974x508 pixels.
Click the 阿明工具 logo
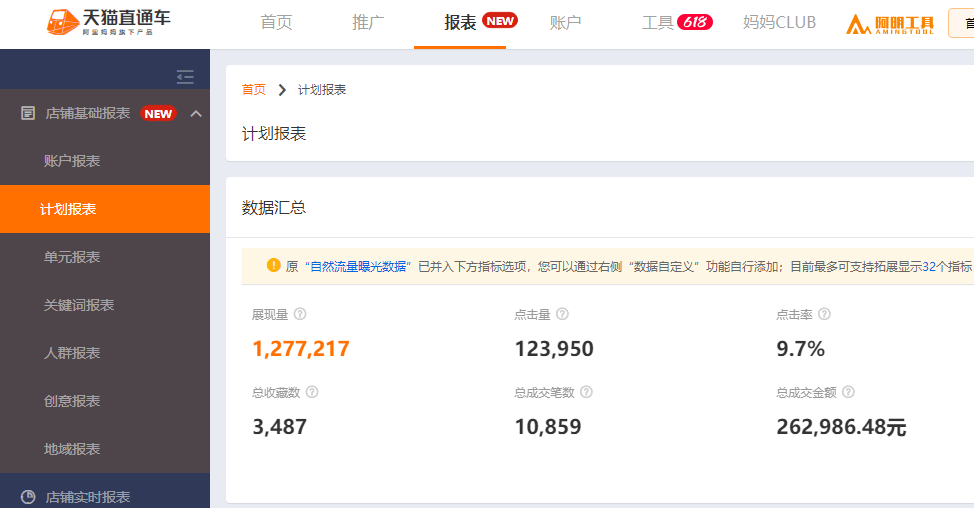click(890, 24)
